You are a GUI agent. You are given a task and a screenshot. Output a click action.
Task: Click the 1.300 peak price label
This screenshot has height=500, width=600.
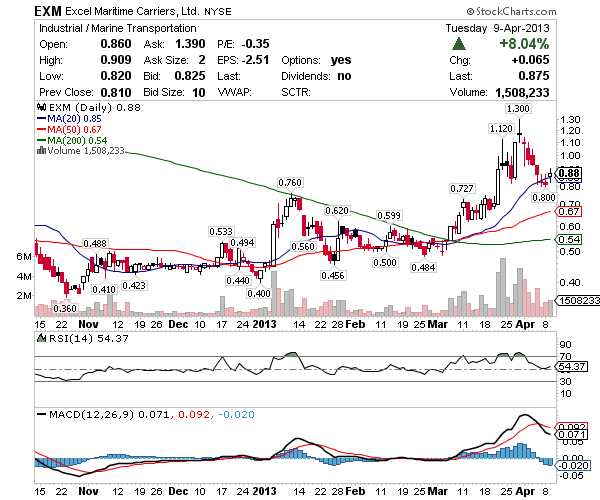click(518, 108)
